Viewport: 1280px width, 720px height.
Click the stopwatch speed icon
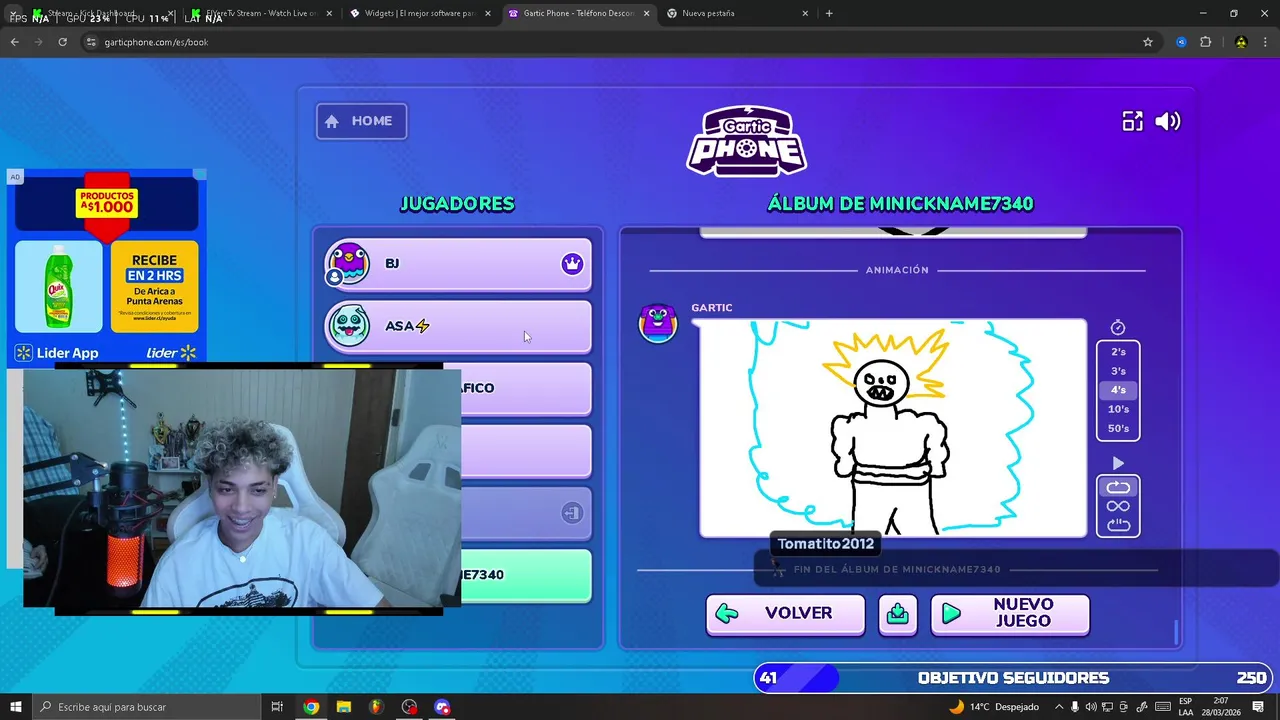tap(1118, 328)
